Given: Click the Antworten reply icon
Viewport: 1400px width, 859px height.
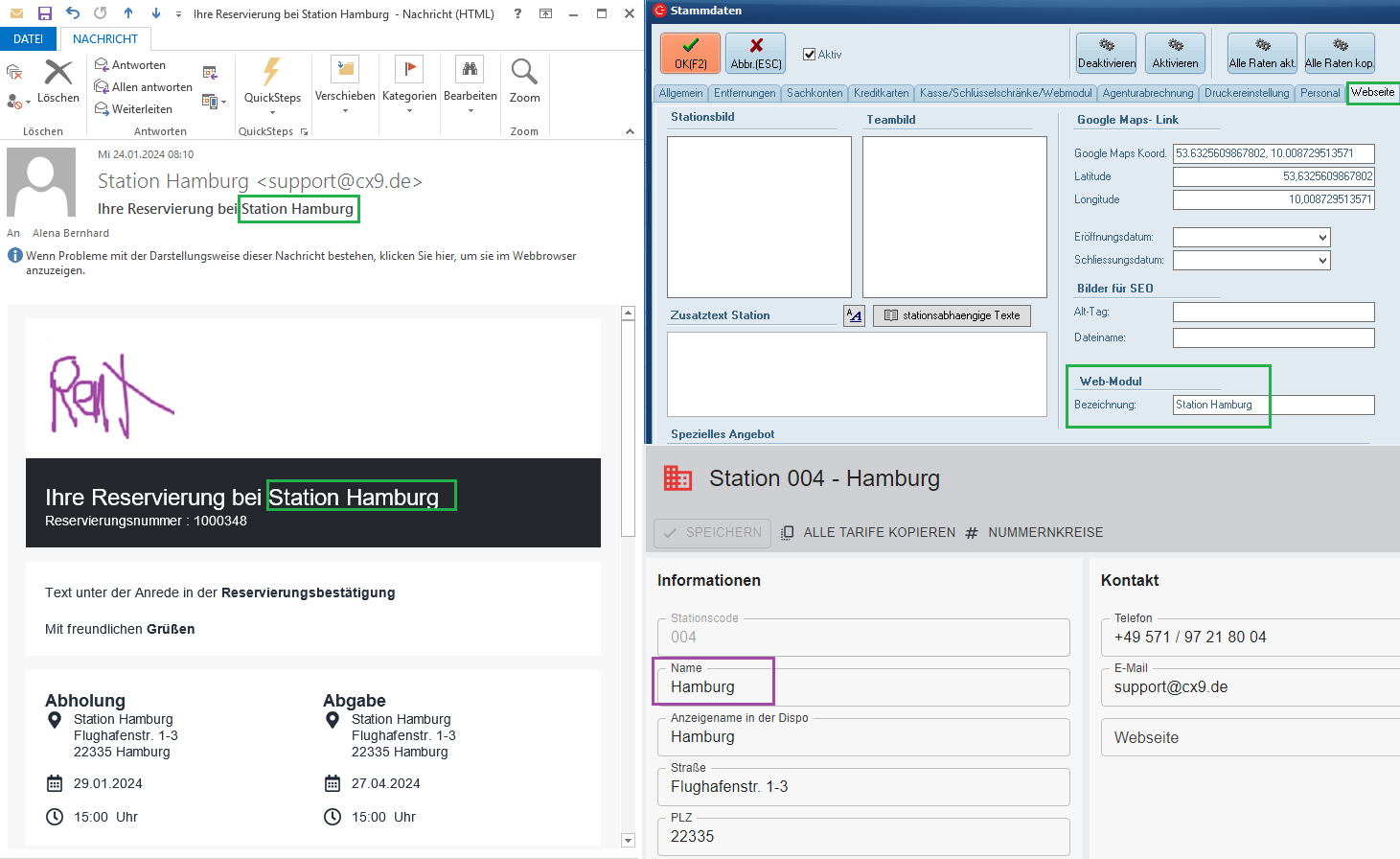Looking at the screenshot, I should [103, 65].
